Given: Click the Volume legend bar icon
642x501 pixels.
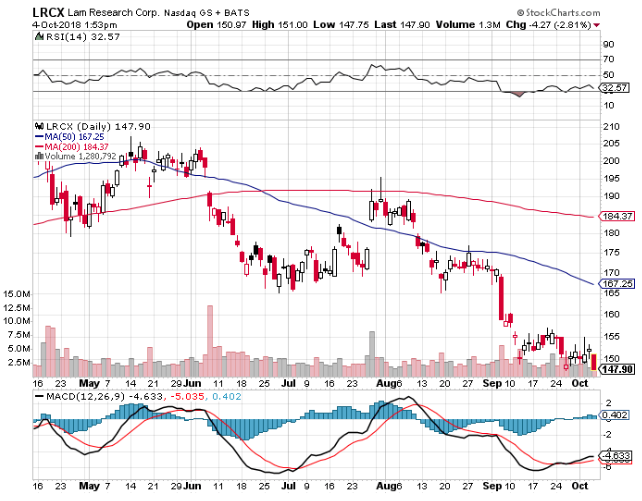Looking at the screenshot, I should 36,156.
